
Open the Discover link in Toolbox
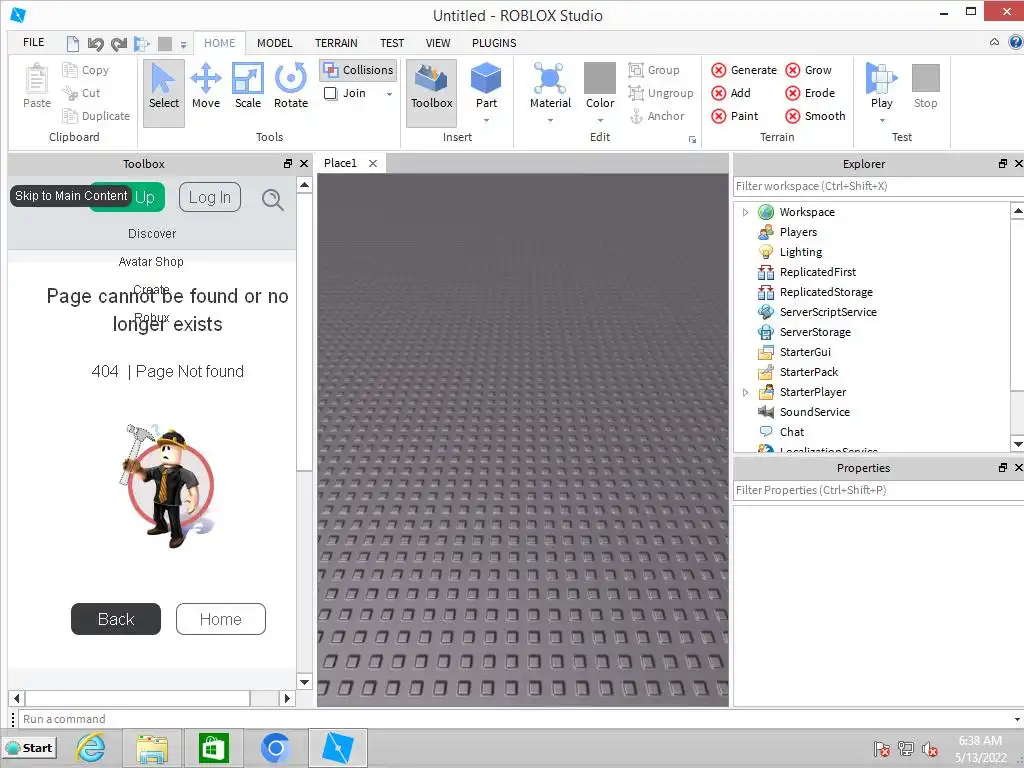pyautogui.click(x=152, y=234)
